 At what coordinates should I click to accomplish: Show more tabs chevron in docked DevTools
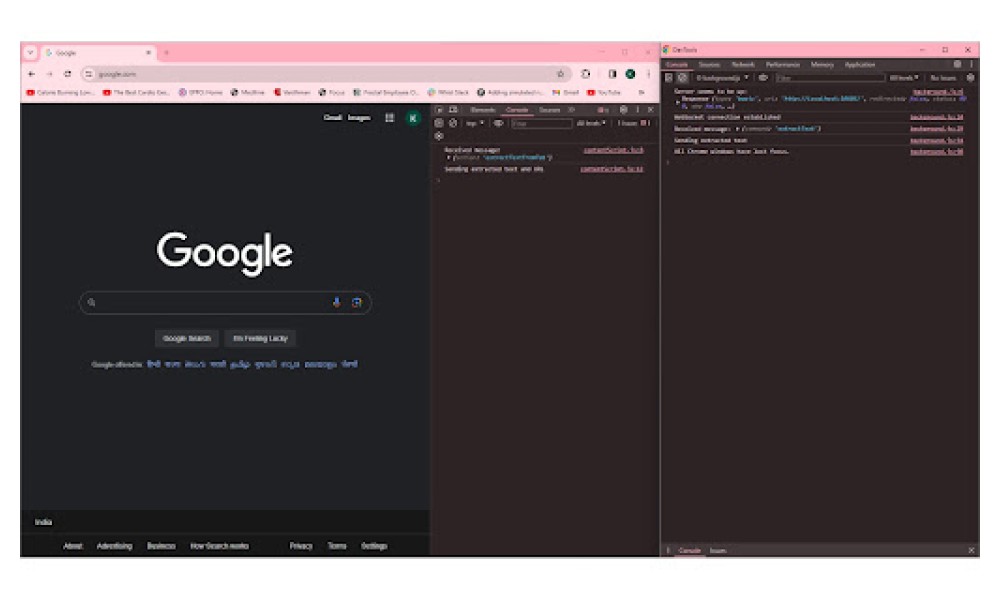tap(571, 110)
